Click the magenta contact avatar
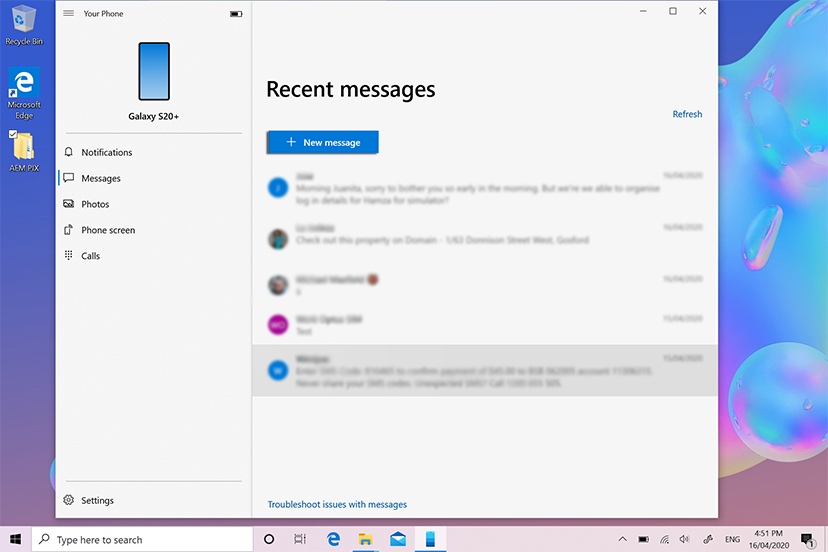Image resolution: width=828 pixels, height=552 pixels. click(278, 324)
